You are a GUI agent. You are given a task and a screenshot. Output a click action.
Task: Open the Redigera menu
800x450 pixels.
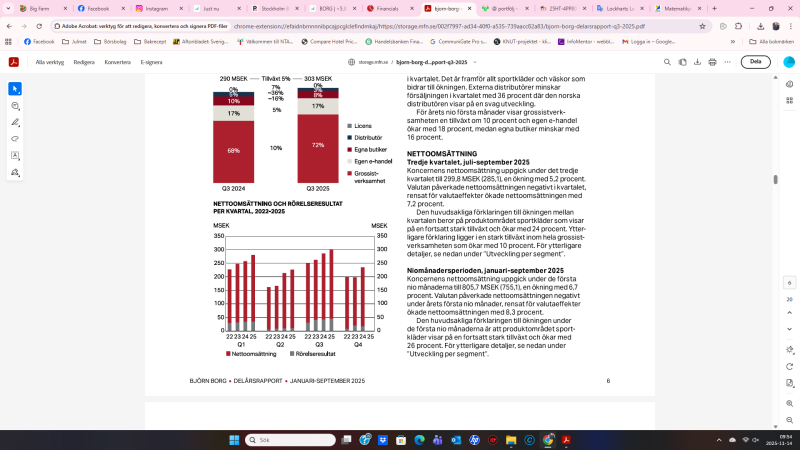pos(84,62)
